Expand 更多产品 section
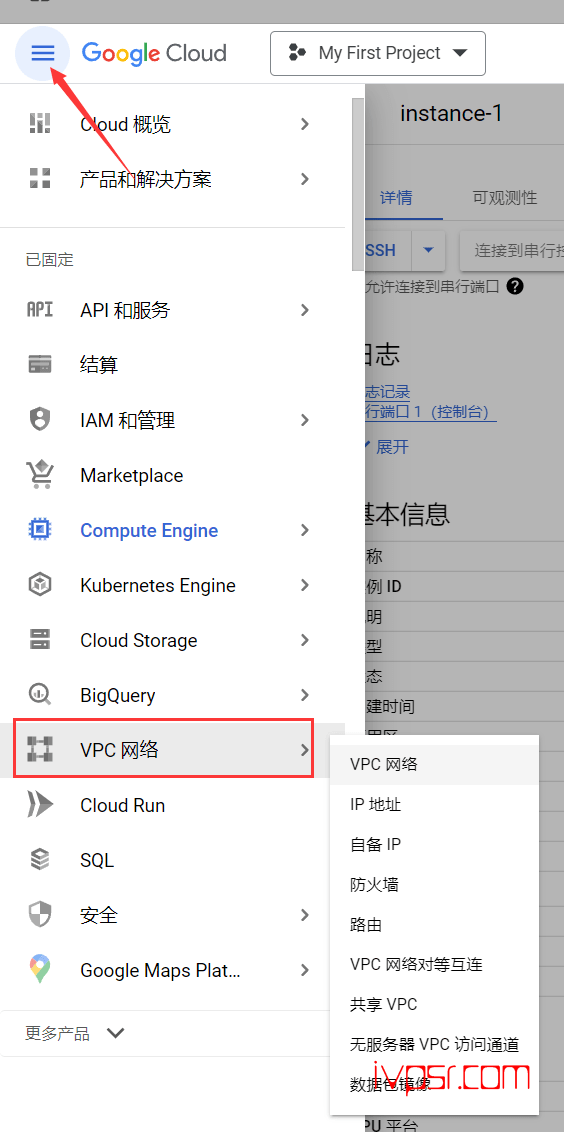The image size is (564, 1132). tap(74, 1033)
